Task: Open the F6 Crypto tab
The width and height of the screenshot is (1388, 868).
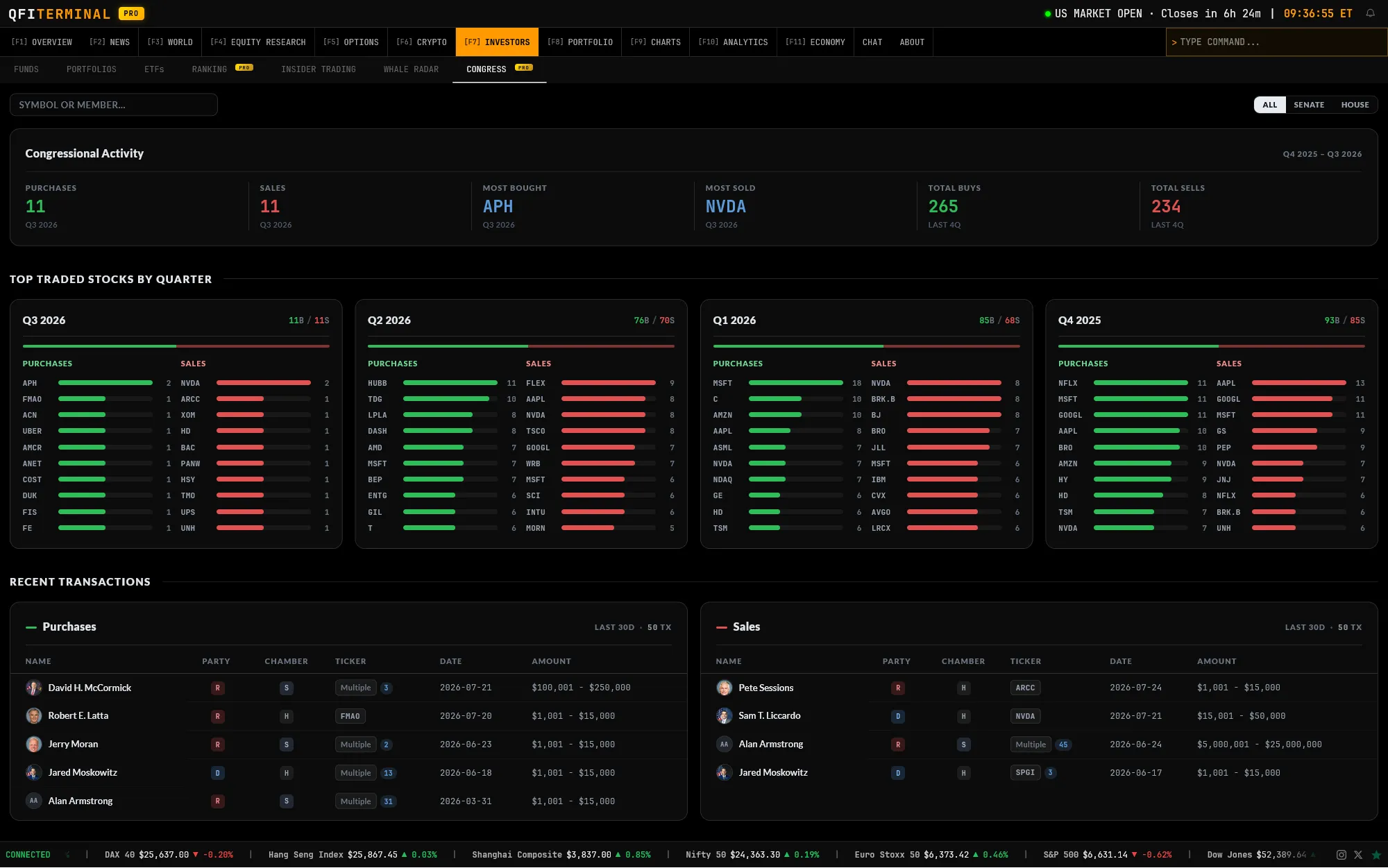Action: pos(421,42)
